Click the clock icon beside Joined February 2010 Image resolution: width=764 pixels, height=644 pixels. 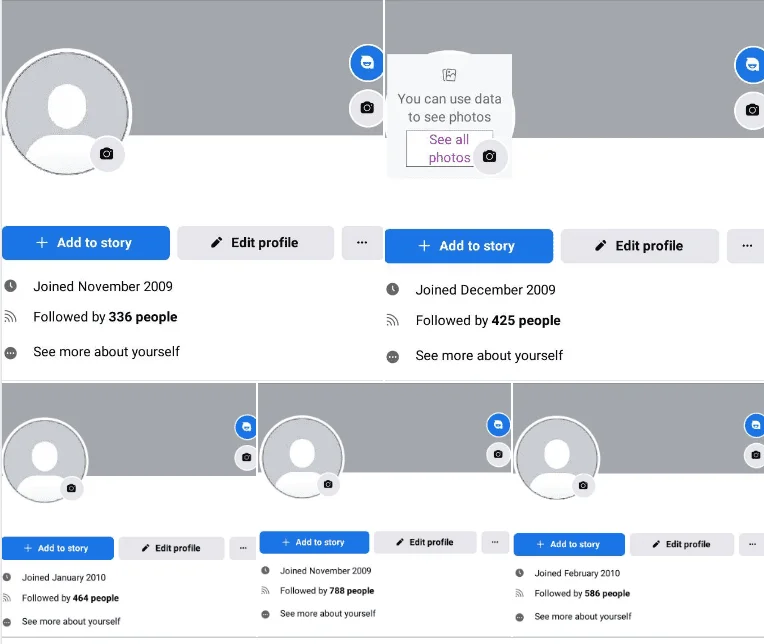coord(520,573)
